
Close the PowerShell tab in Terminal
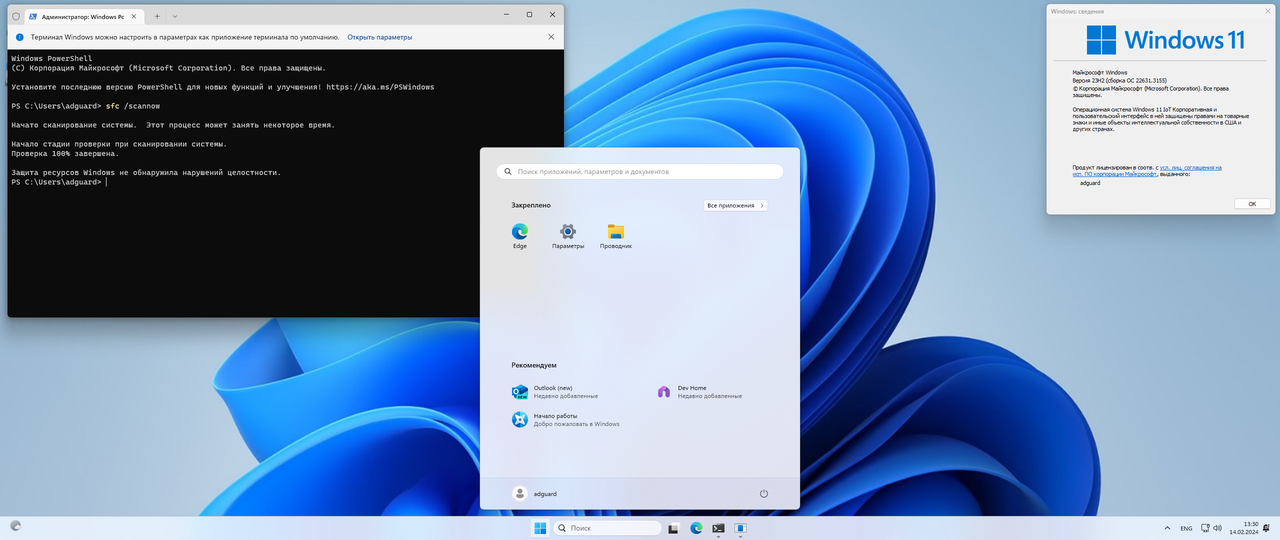pyautogui.click(x=134, y=16)
